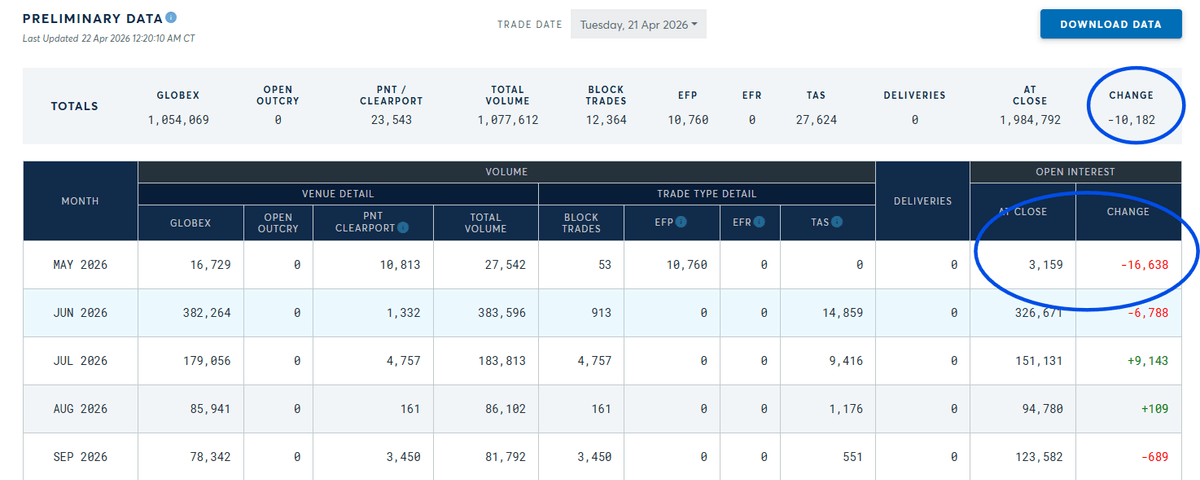The image size is (1200, 480).
Task: Click the TAS column info icon
Action: [836, 222]
